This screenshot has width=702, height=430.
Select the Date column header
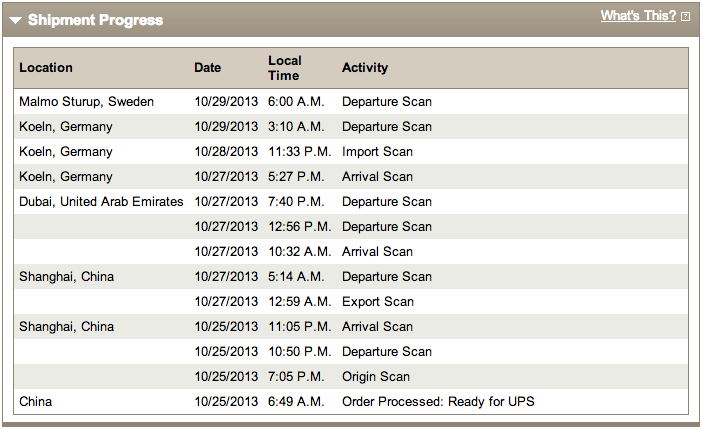(x=208, y=68)
